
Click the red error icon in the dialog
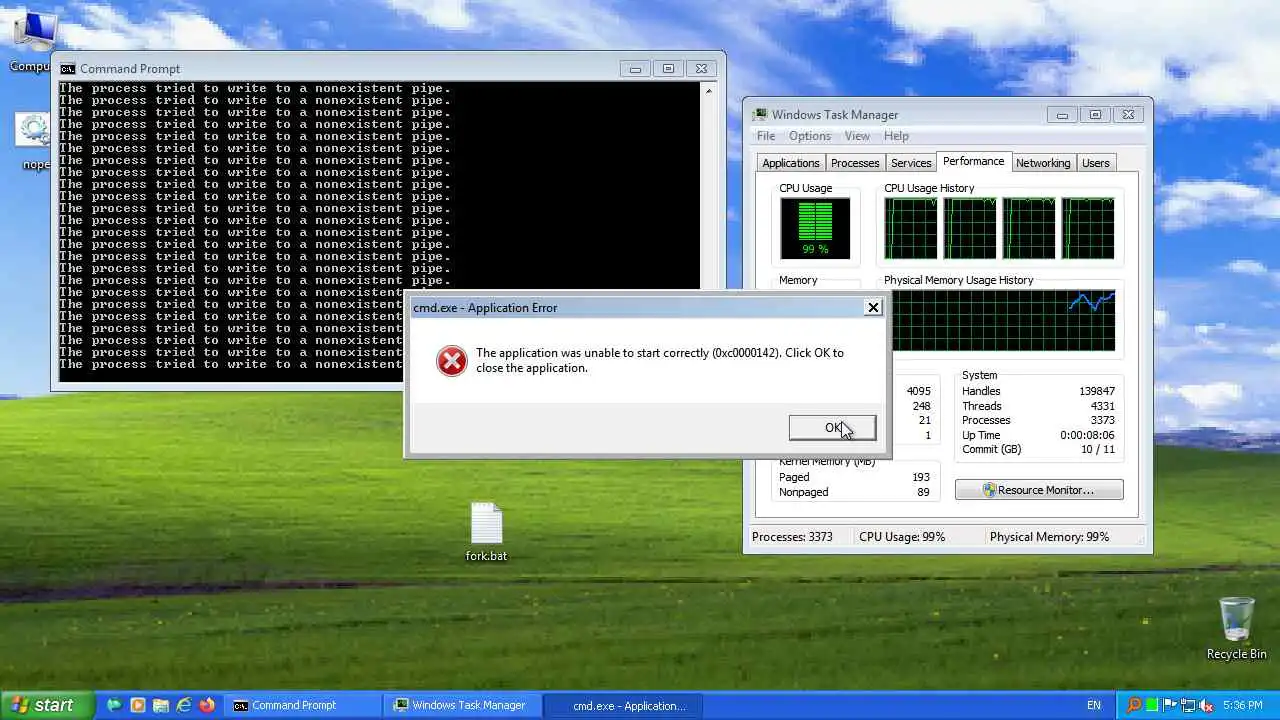[452, 361]
